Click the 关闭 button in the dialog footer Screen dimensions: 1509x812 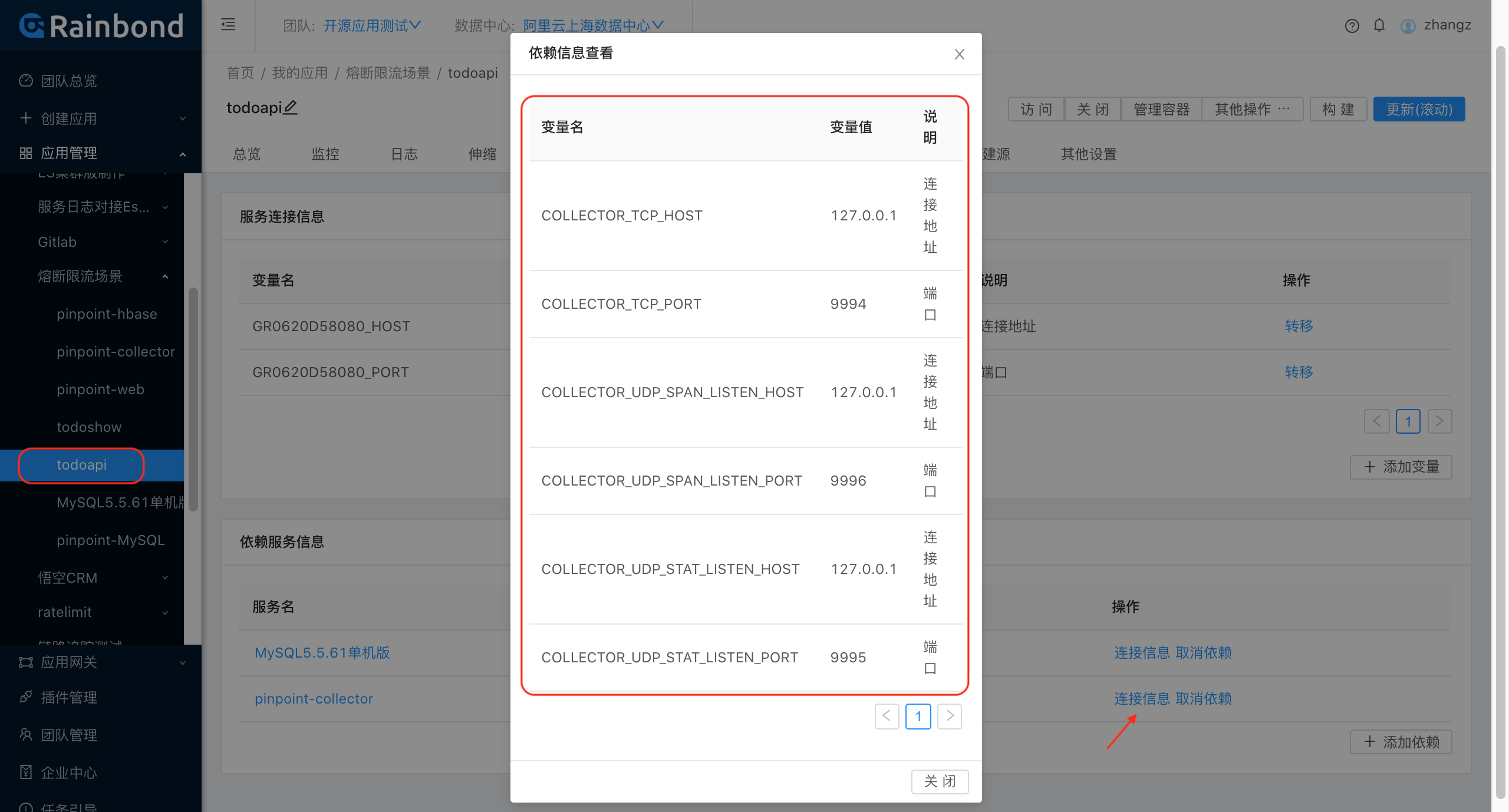(x=940, y=782)
